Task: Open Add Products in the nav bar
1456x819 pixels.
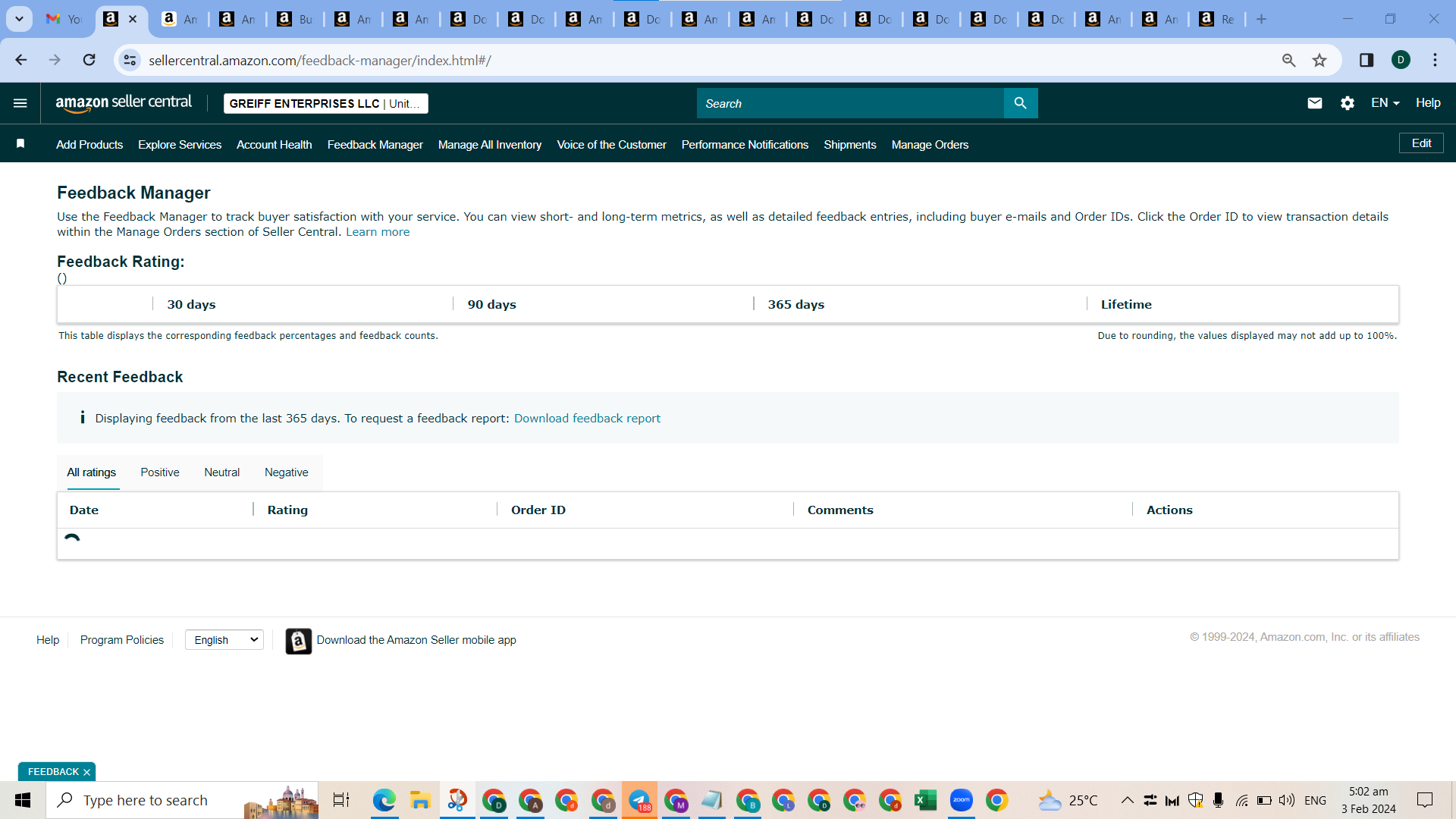Action: 89,145
